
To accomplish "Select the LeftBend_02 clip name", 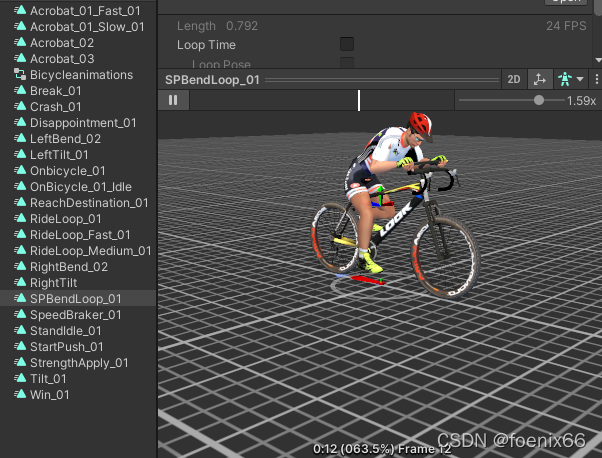I will pos(65,139).
